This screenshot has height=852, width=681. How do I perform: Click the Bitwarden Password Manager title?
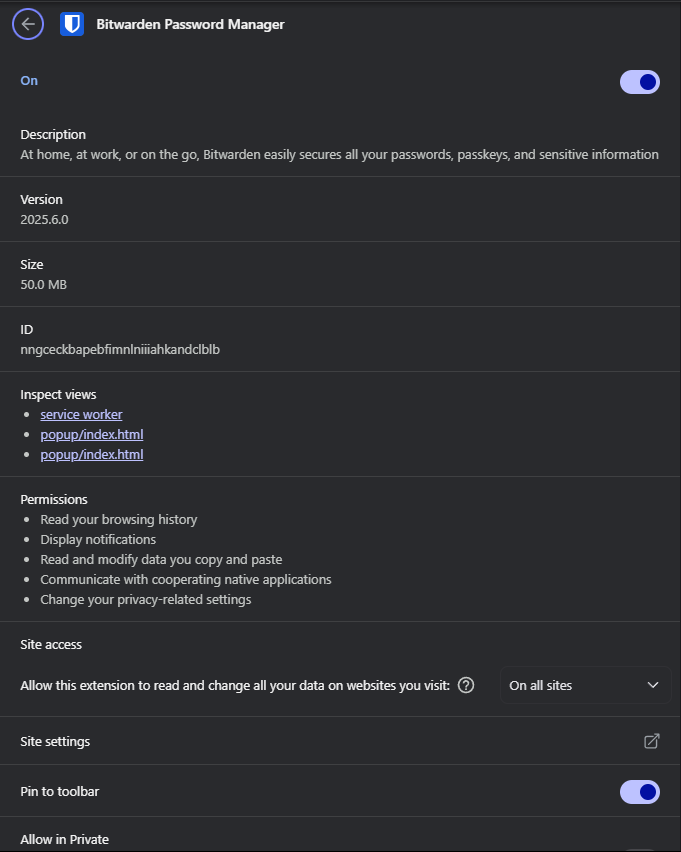[190, 24]
